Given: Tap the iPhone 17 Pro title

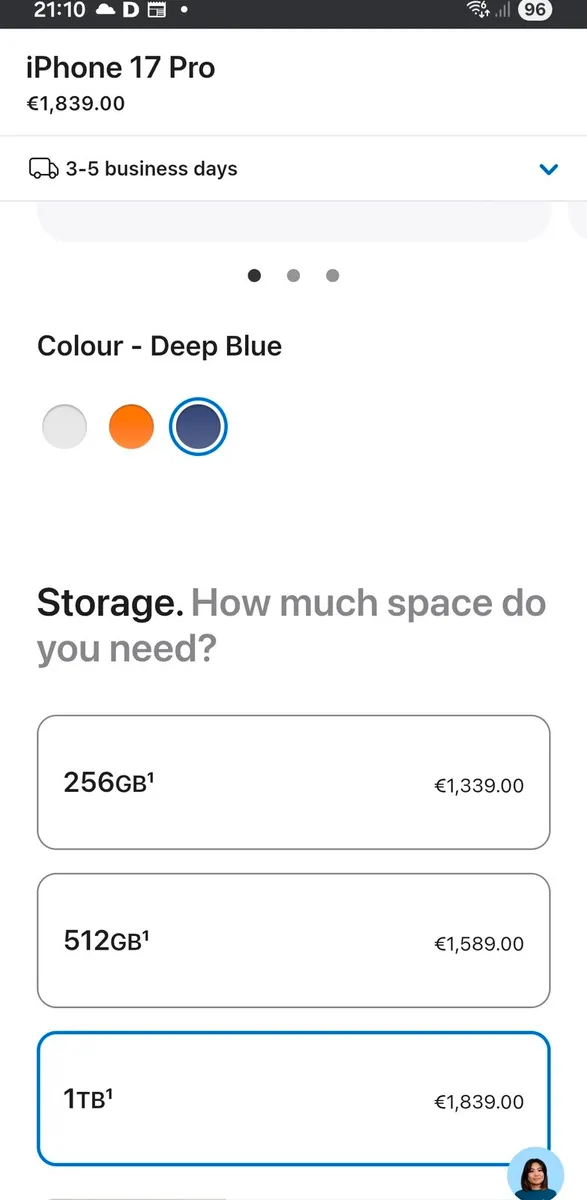Looking at the screenshot, I should tap(120, 68).
